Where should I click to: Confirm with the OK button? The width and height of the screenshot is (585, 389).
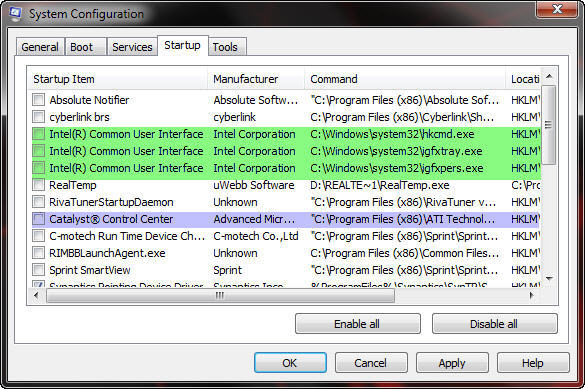290,363
